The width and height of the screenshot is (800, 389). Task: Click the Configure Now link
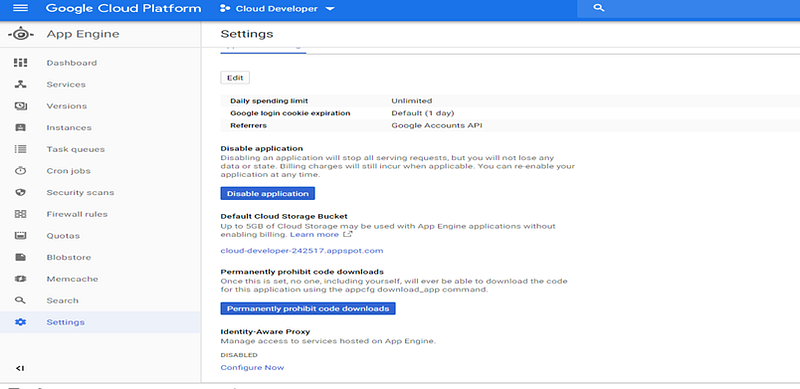[252, 368]
